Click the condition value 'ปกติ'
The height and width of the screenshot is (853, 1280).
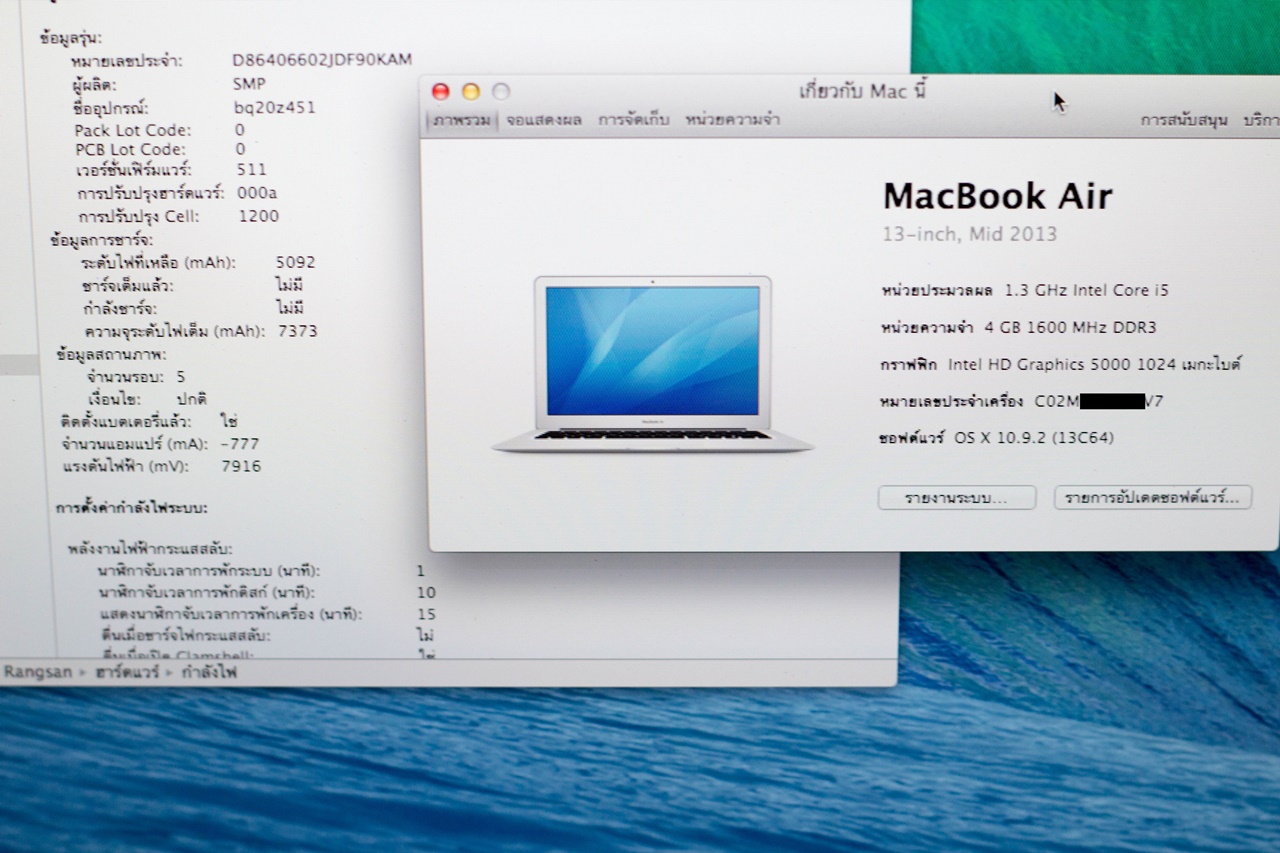click(x=191, y=399)
